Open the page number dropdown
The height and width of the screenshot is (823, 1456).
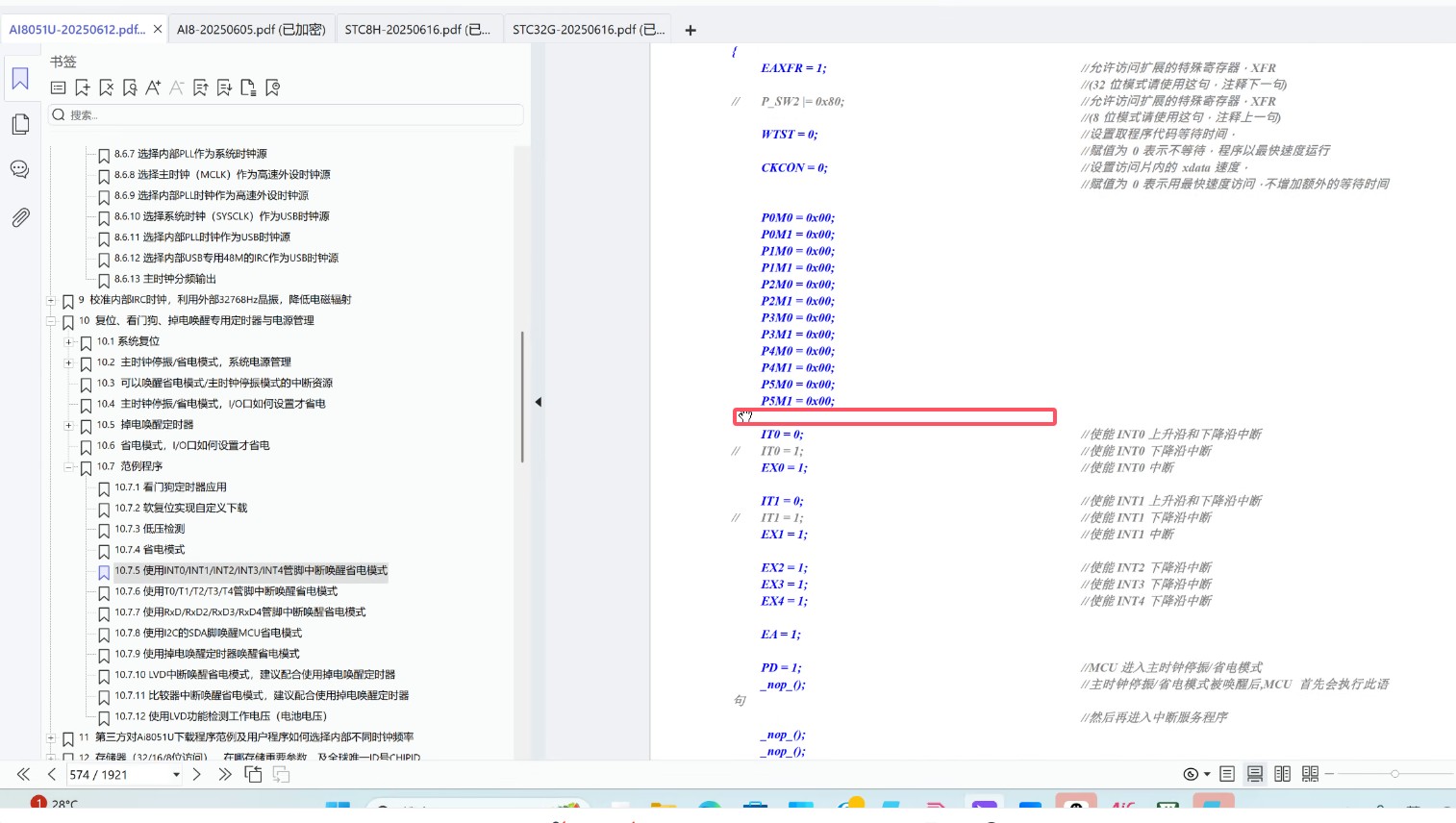click(x=176, y=775)
